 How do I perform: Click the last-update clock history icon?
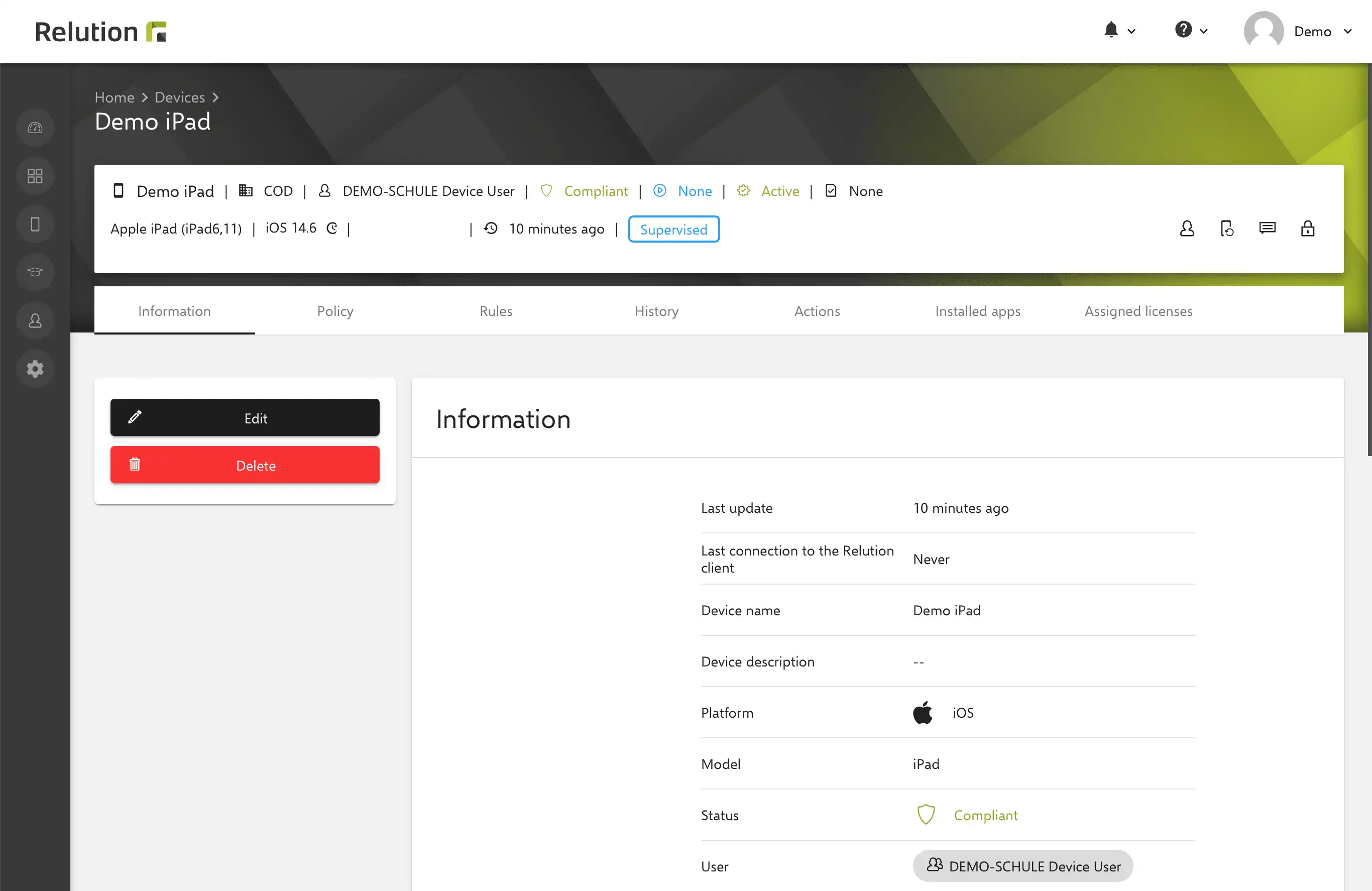491,229
